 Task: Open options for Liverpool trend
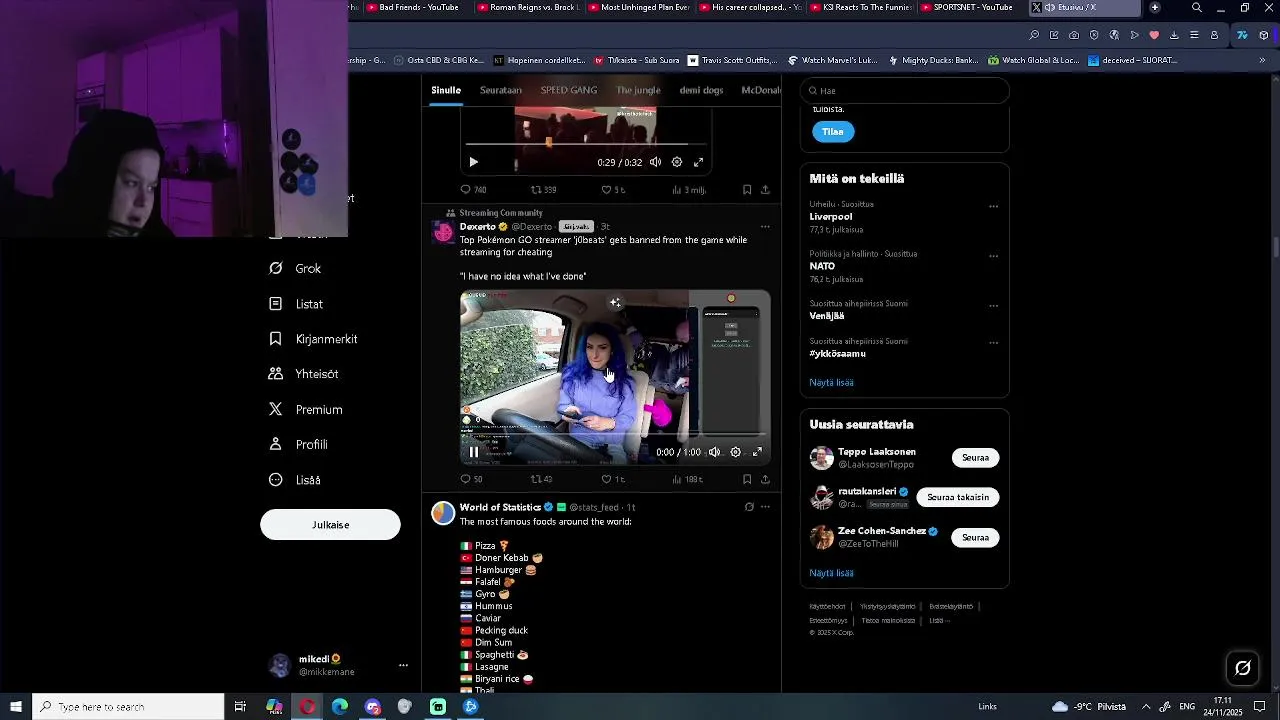click(x=993, y=206)
